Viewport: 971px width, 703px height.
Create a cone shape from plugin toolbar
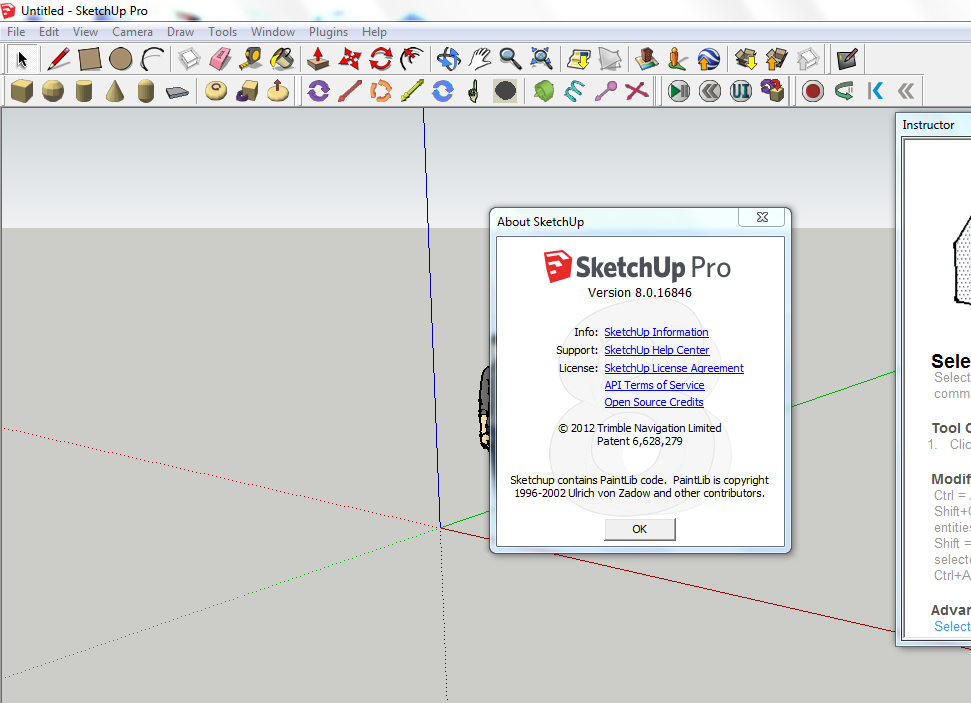click(x=115, y=92)
